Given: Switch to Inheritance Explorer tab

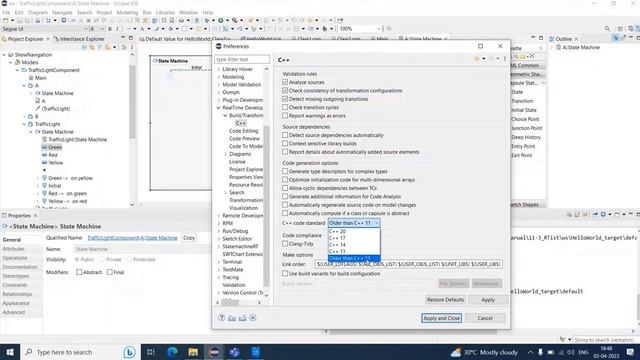Looking at the screenshot, I should click(80, 39).
